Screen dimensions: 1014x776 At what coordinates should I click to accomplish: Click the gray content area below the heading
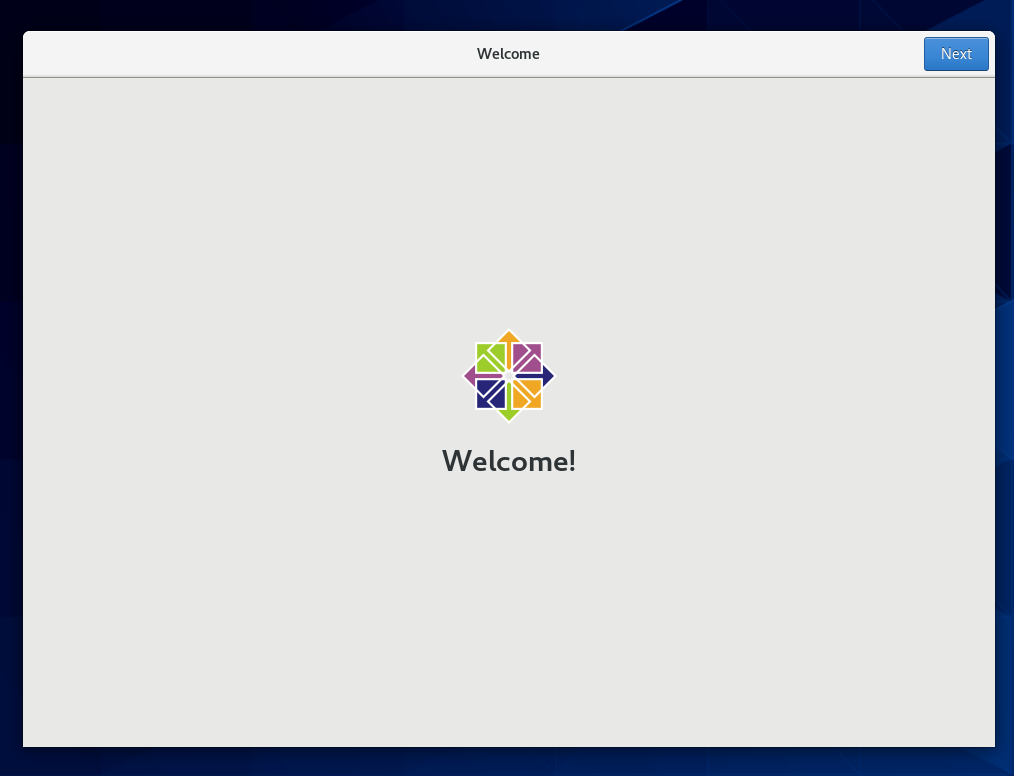tap(508, 600)
